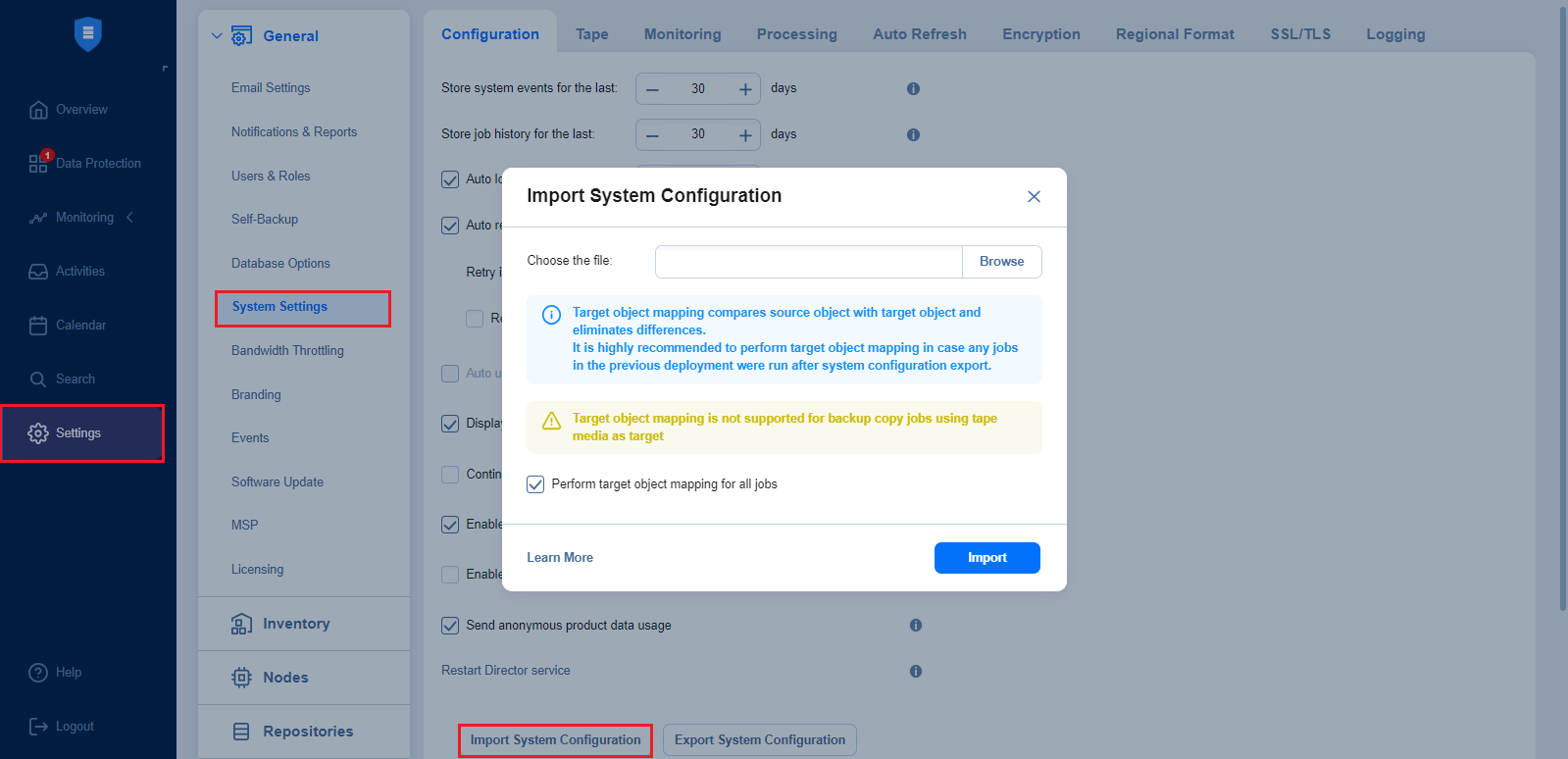Click the Logout icon
This screenshot has width=1568, height=759.
tap(38, 727)
